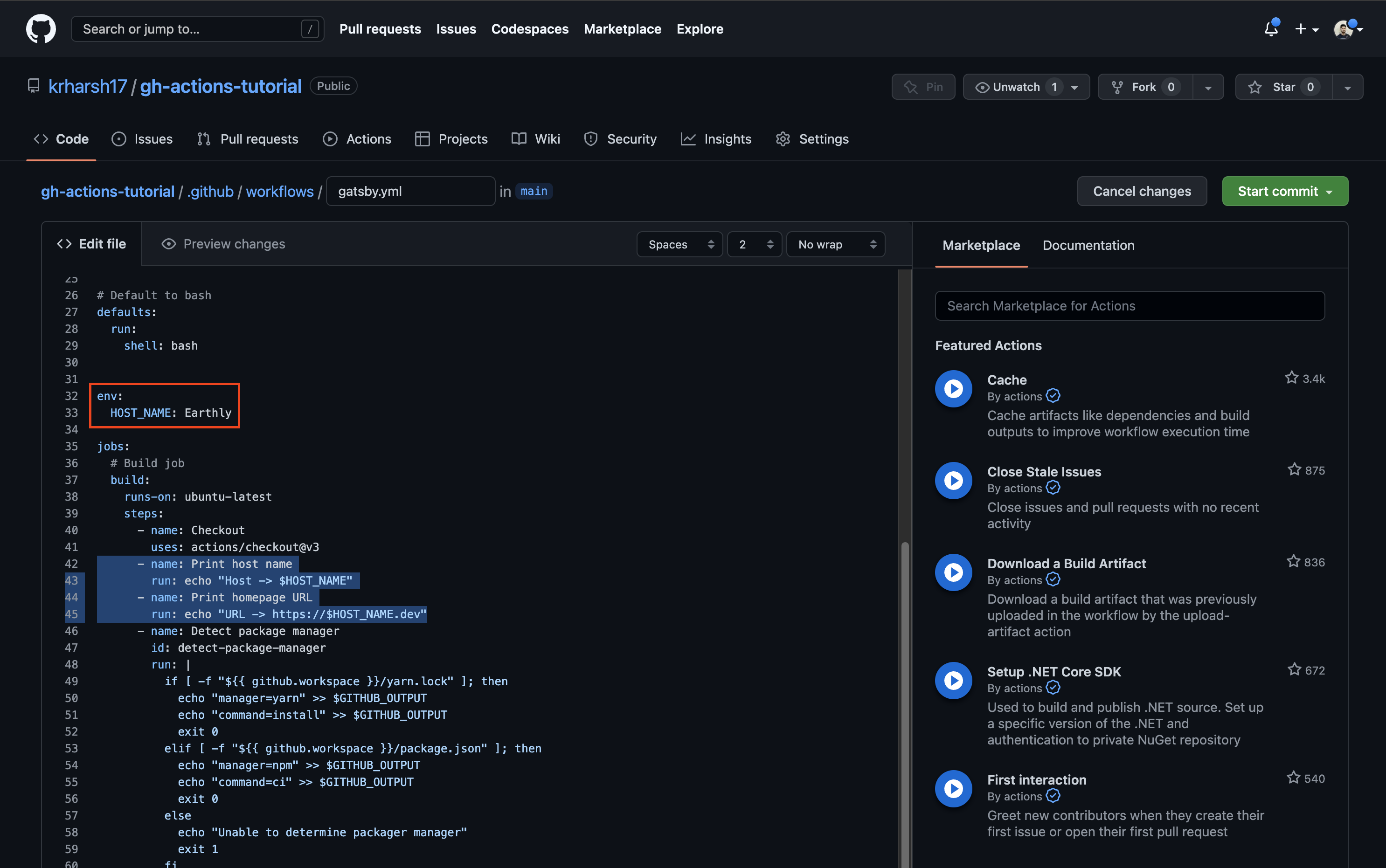Open the Documentation tab in sidebar
This screenshot has height=868, width=1386.
[x=1088, y=245]
